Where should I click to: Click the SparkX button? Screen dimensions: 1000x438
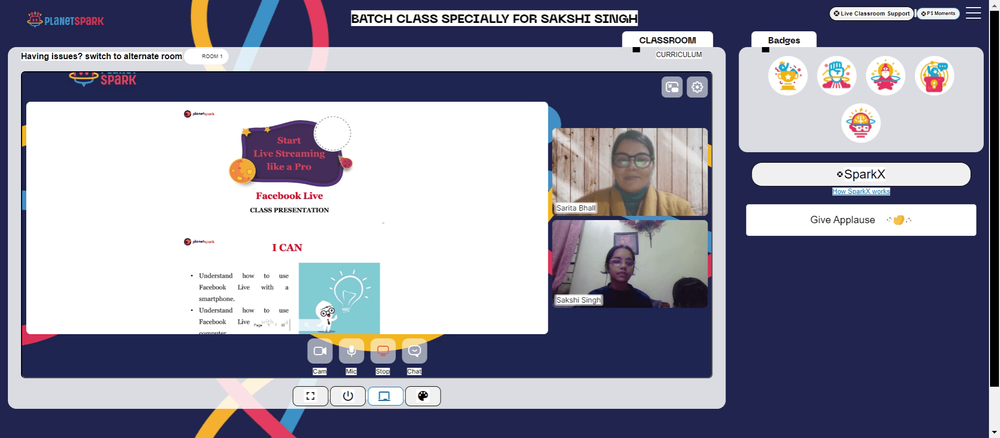861,175
